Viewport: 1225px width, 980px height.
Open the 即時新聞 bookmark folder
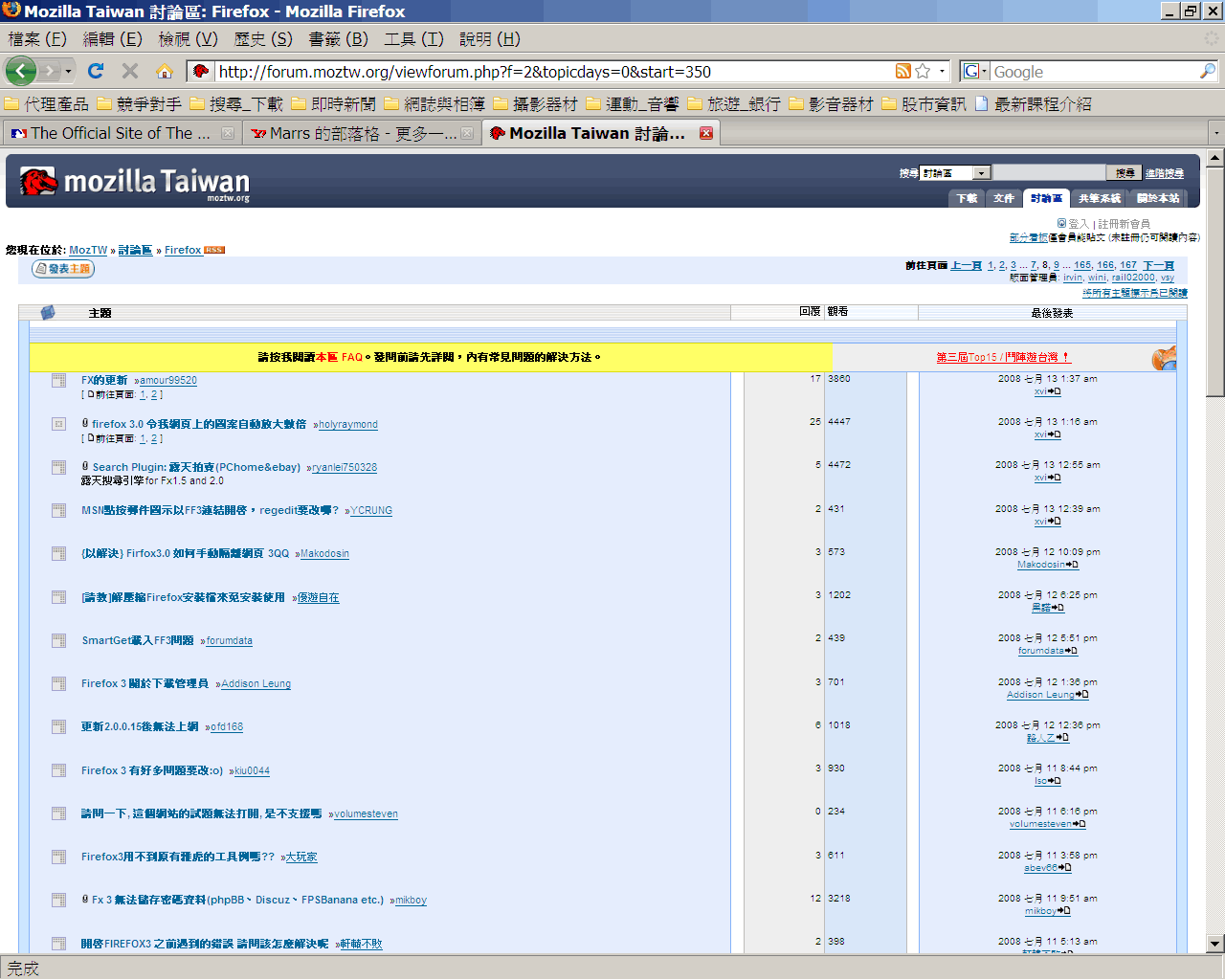334,103
